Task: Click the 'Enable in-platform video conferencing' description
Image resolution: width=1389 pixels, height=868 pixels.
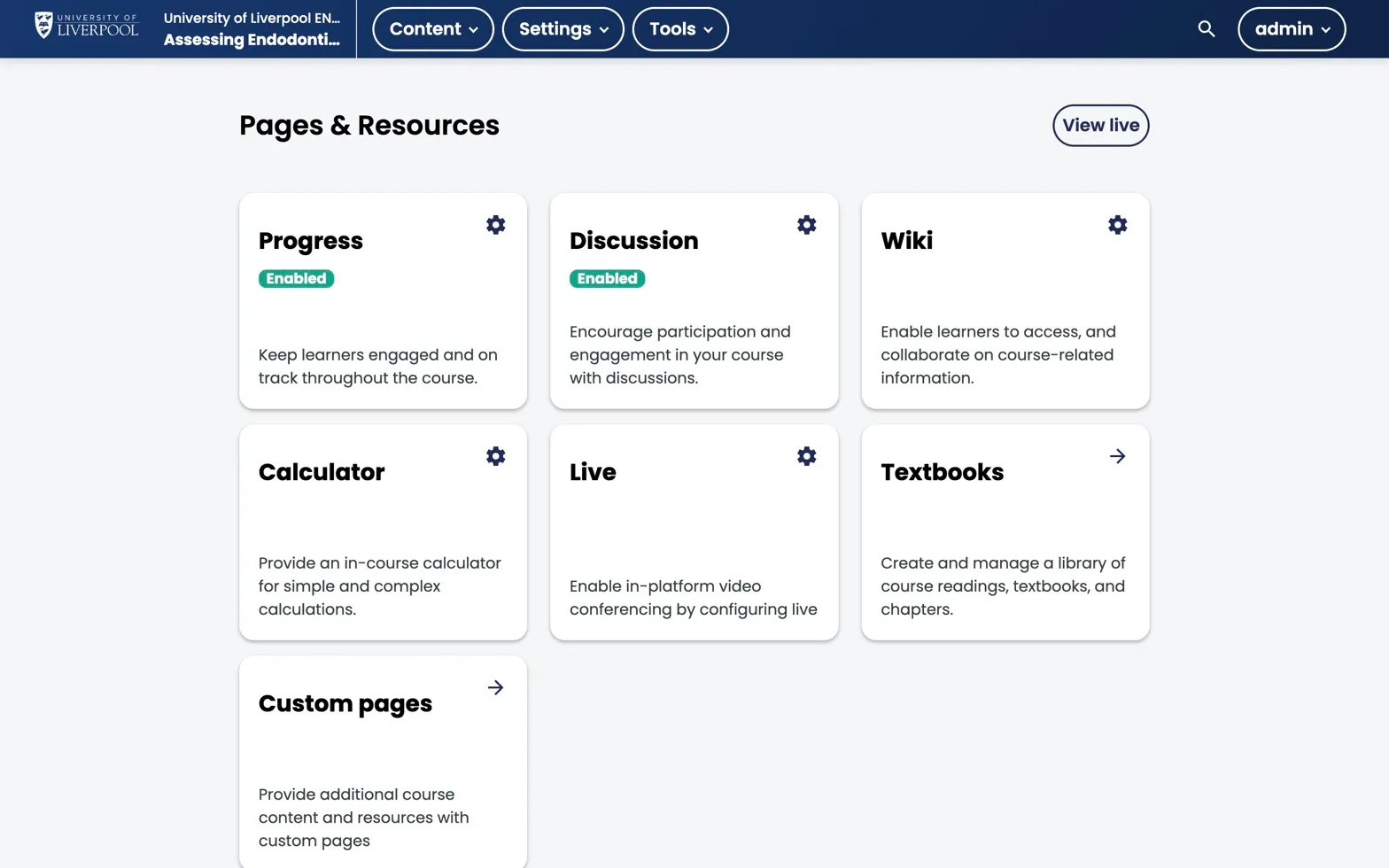Action: tap(694, 597)
